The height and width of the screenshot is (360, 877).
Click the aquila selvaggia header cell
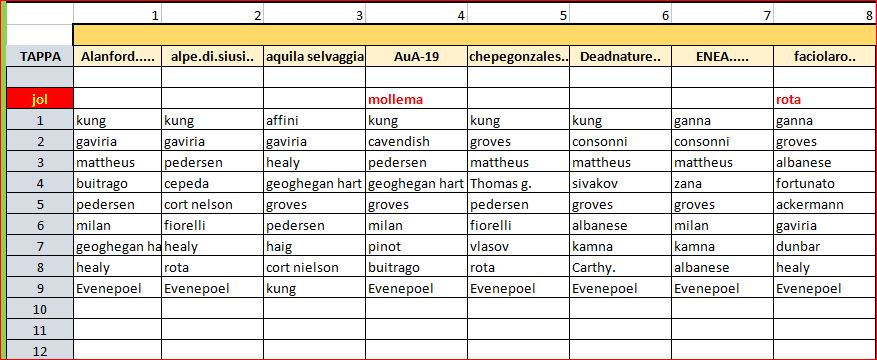(314, 56)
